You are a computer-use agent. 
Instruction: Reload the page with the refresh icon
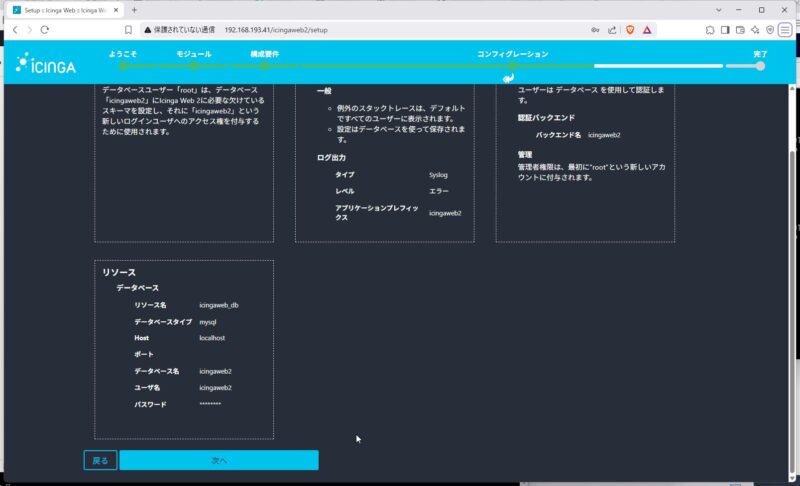44,30
